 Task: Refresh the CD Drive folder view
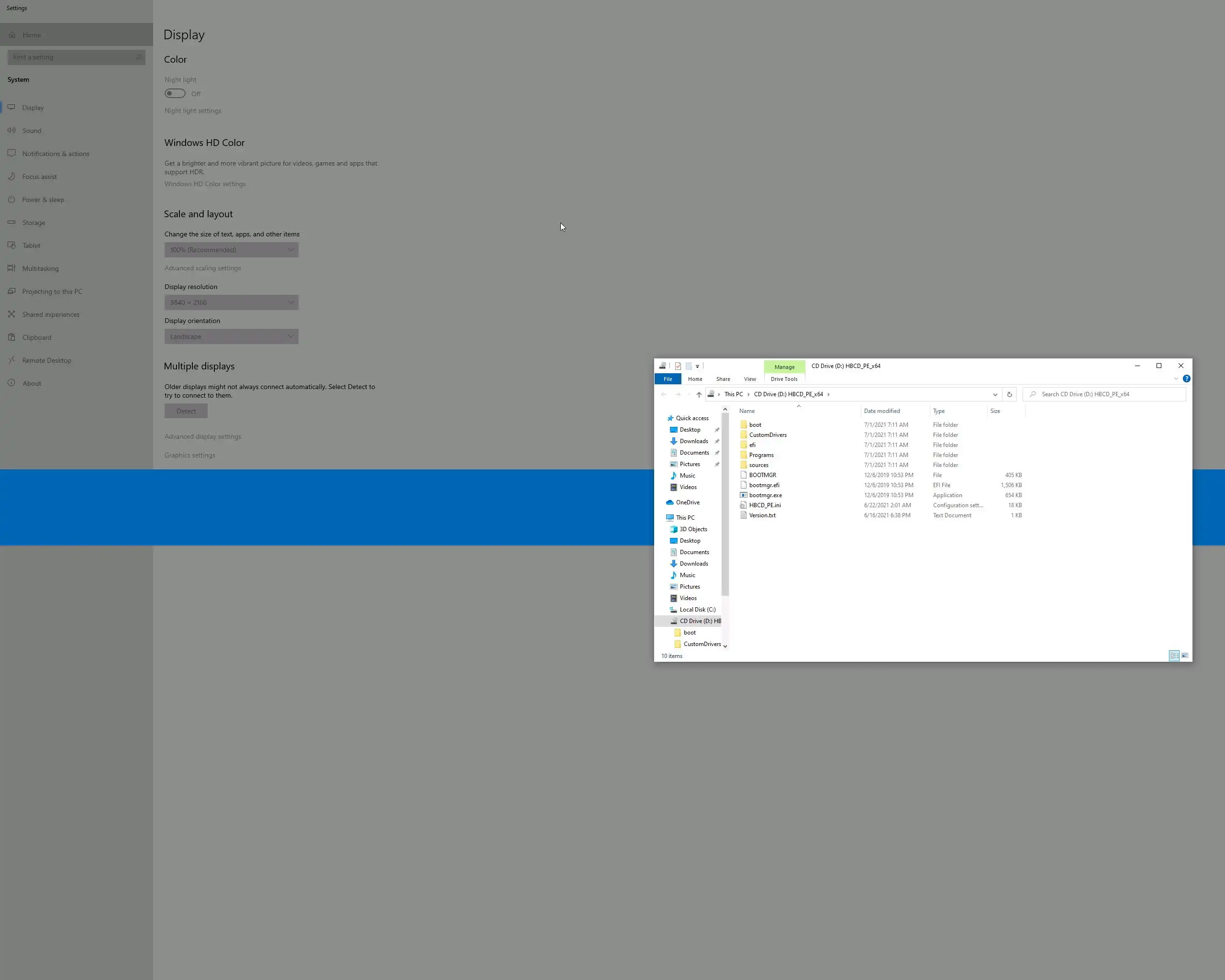[x=1009, y=394]
